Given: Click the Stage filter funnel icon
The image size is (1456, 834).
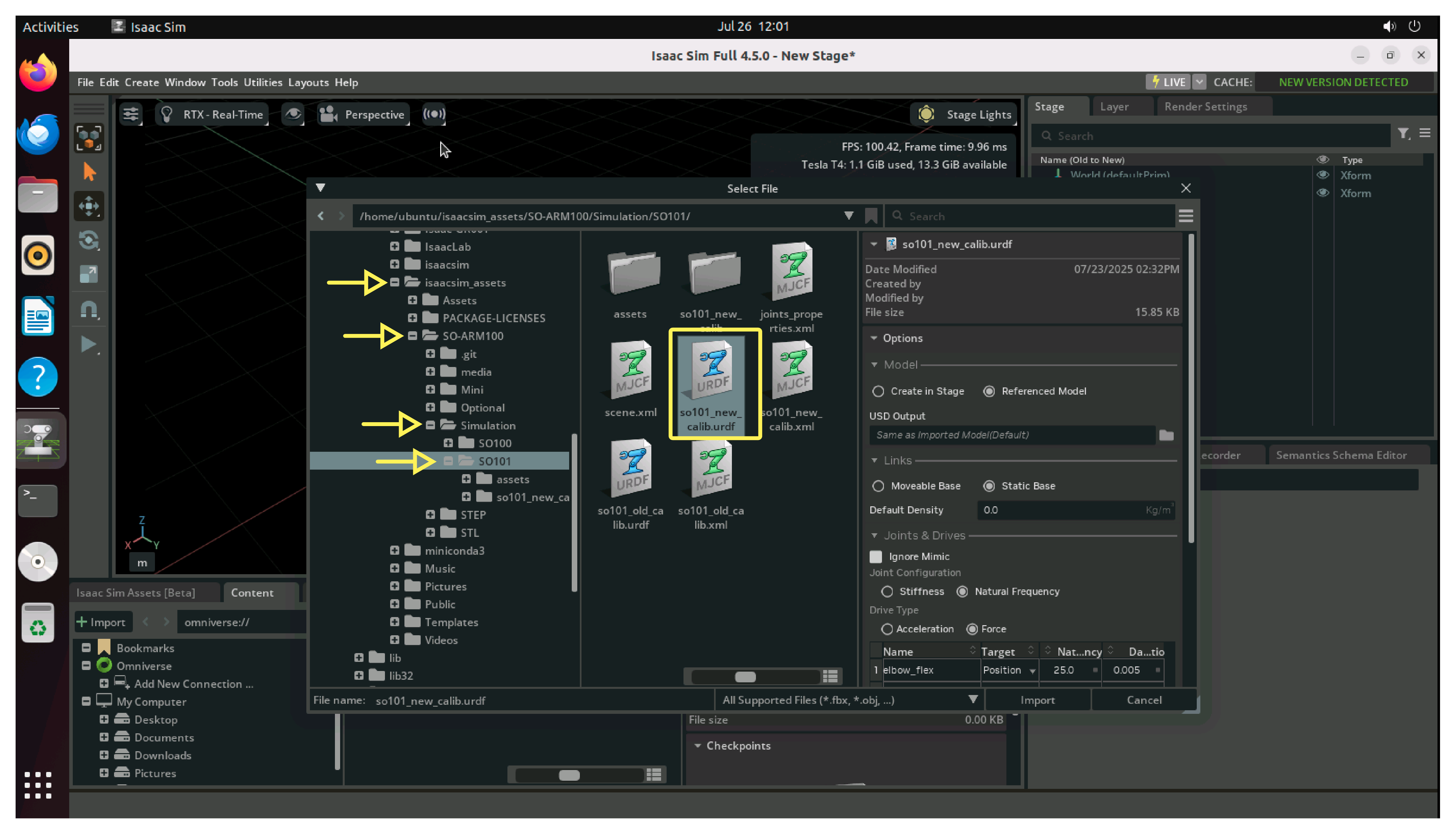Looking at the screenshot, I should tap(1403, 134).
